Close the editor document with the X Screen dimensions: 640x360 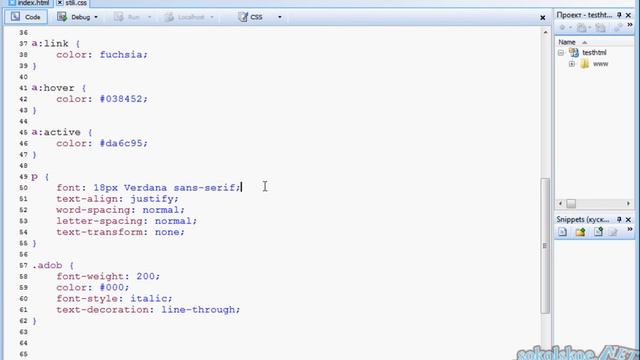click(542, 18)
